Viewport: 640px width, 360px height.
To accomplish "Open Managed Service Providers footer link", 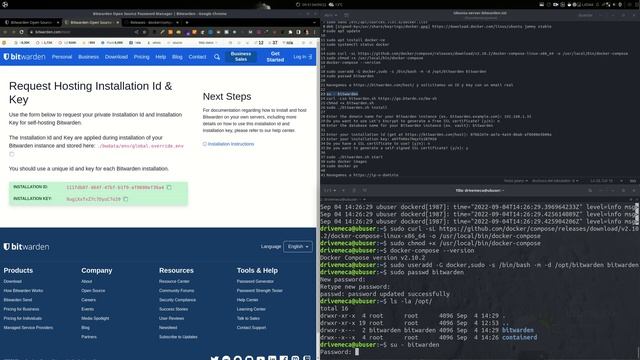I will pyautogui.click(x=28, y=327).
